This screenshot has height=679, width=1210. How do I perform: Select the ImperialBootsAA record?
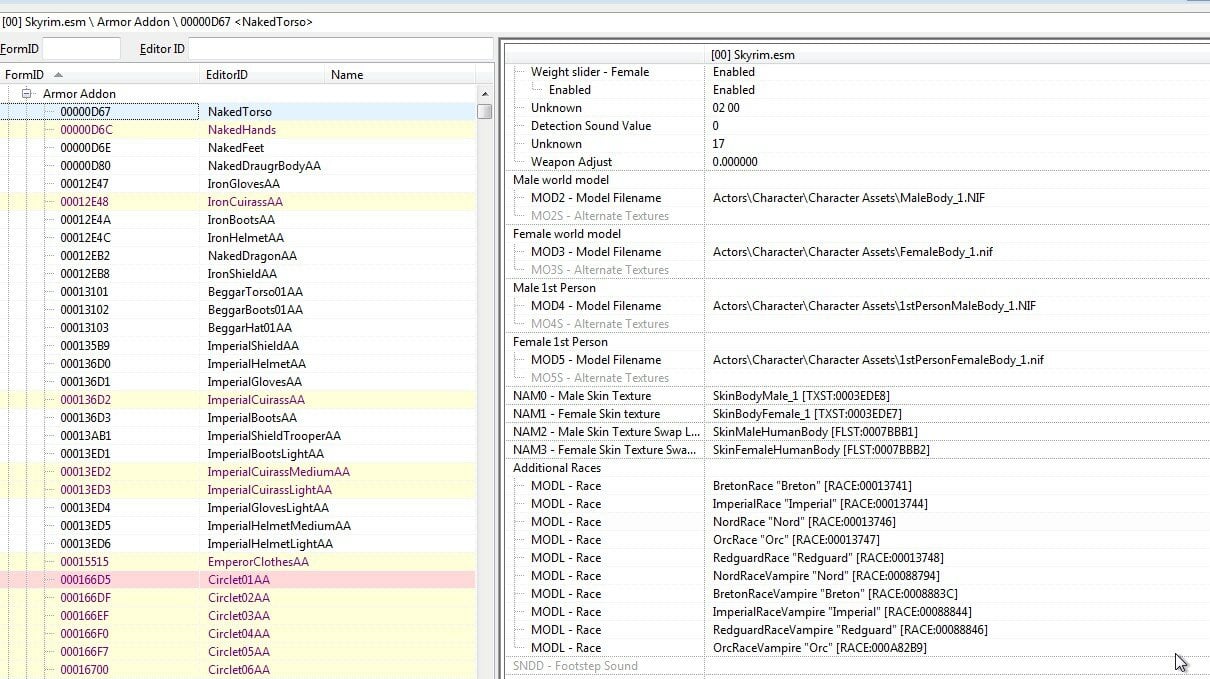(238, 418)
